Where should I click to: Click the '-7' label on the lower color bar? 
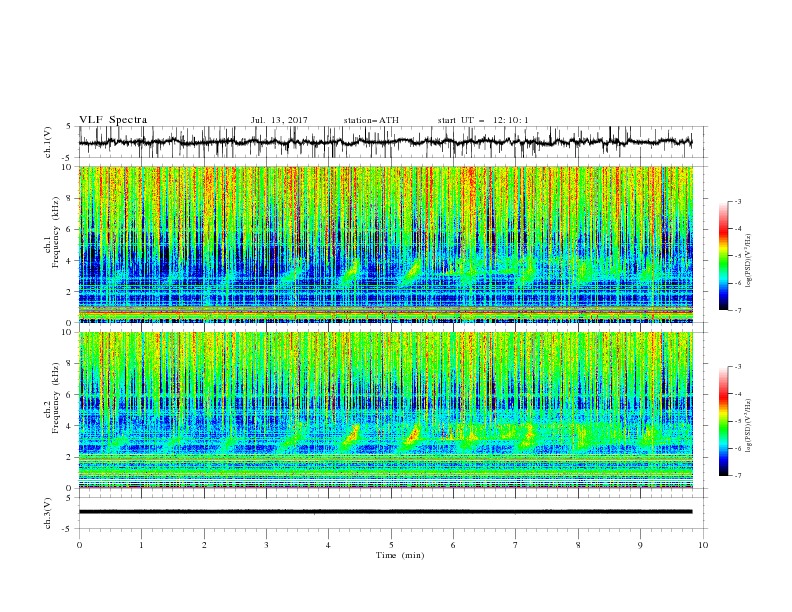click(738, 476)
